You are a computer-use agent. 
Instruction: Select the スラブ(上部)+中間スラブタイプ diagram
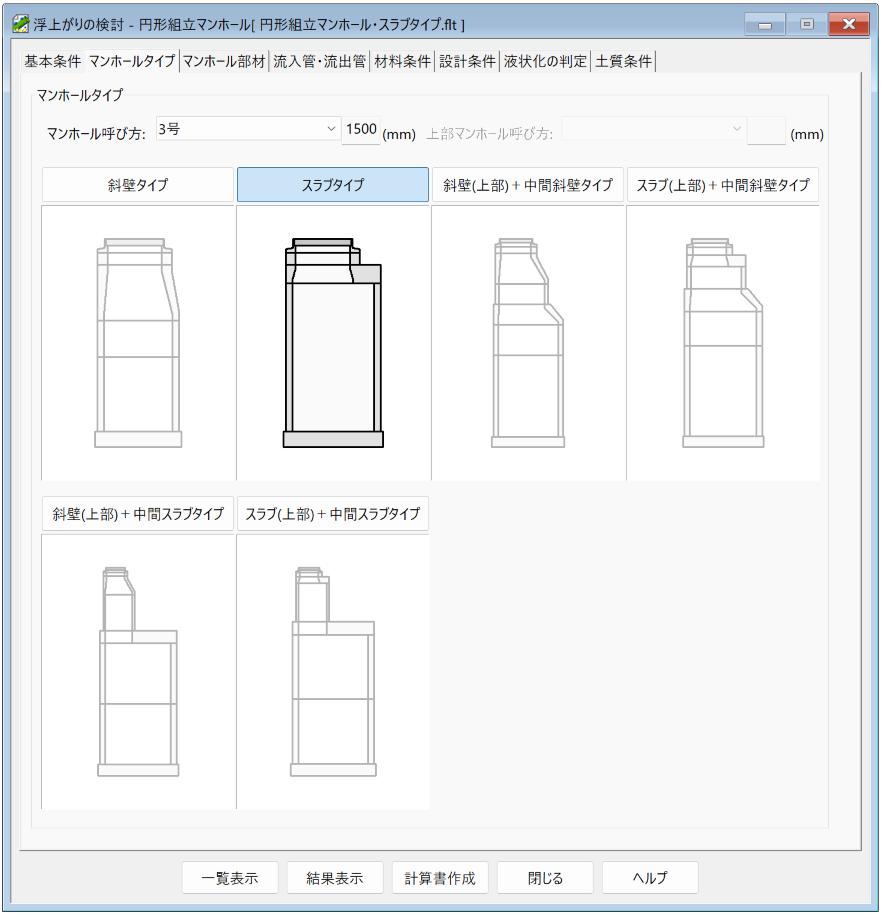pos(333,672)
